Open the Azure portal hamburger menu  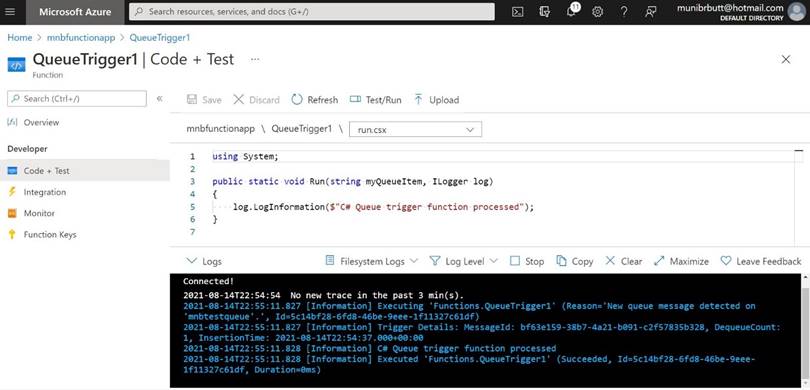10,12
